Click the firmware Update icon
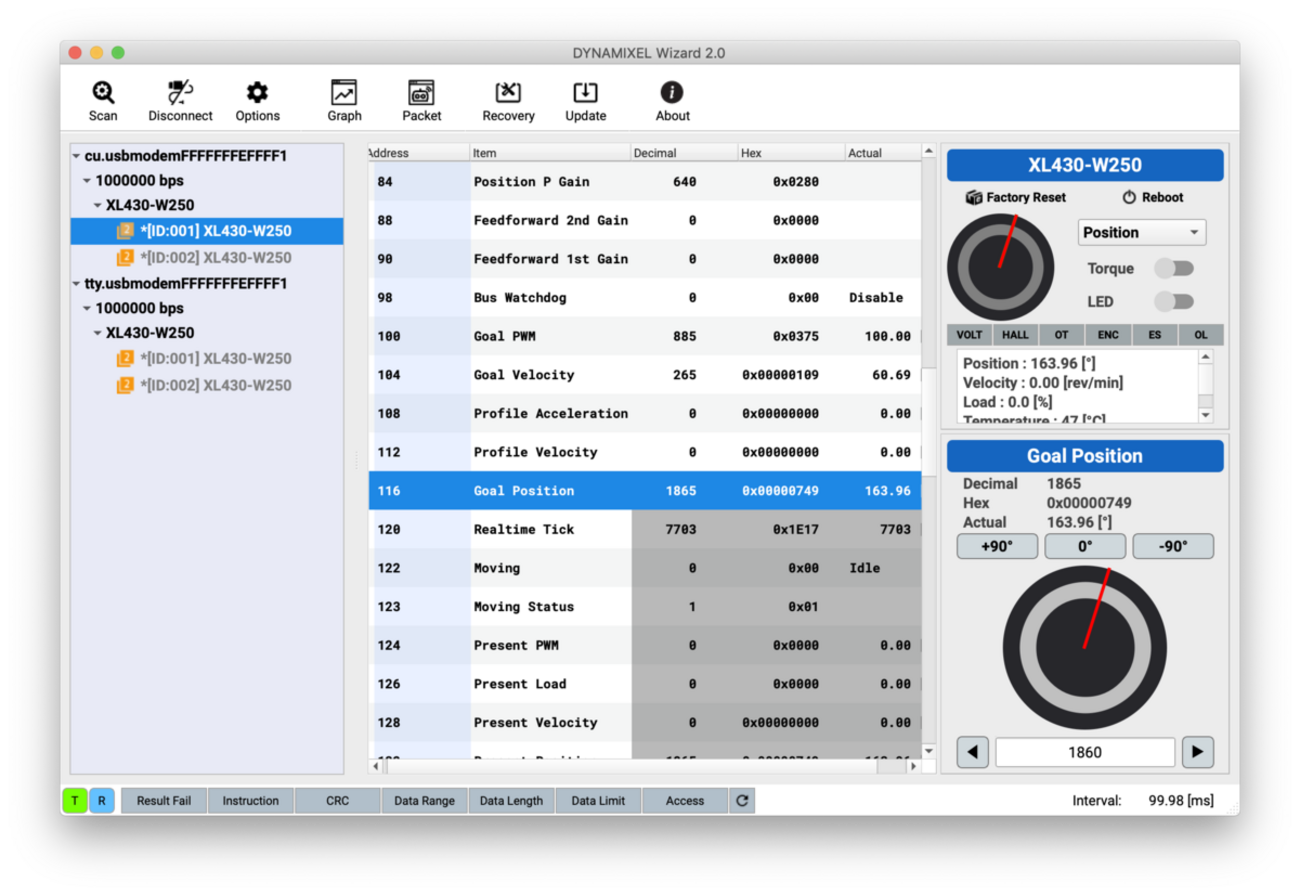 tap(585, 93)
